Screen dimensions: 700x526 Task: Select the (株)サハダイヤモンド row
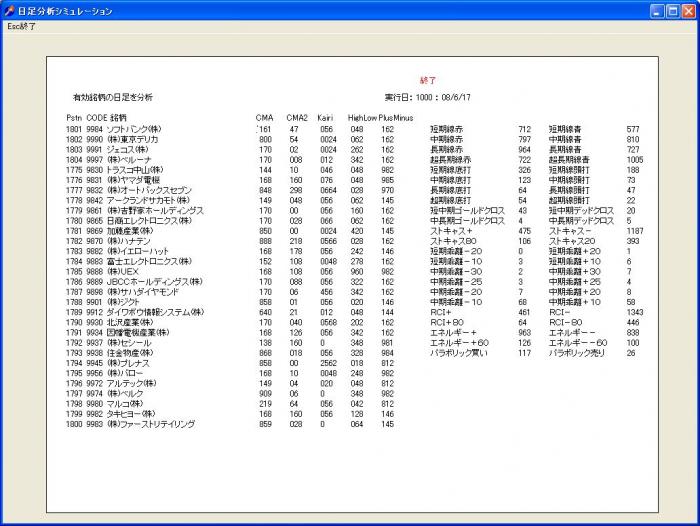tap(230, 292)
